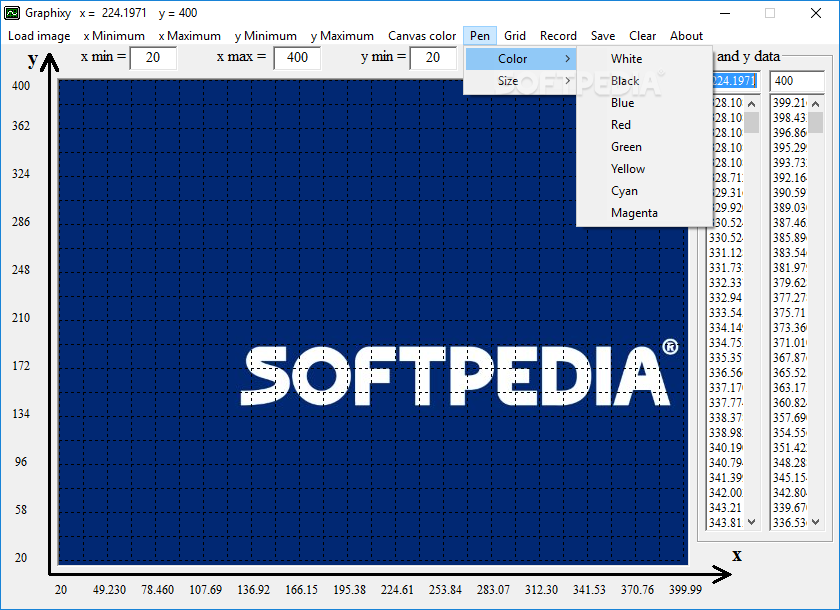This screenshot has width=840, height=610.
Task: Click x axis label 399.99
Action: tap(685, 590)
